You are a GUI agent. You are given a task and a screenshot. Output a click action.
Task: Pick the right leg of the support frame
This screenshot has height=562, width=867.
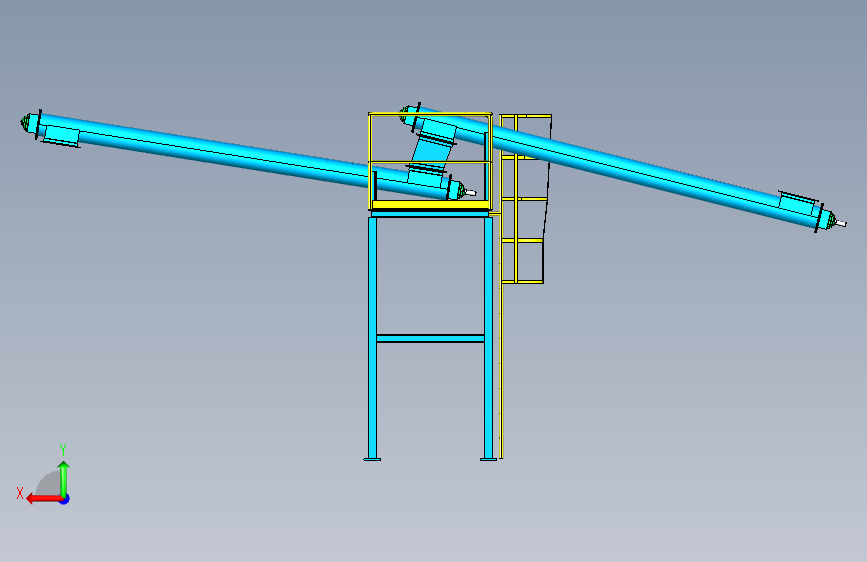pyautogui.click(x=488, y=337)
